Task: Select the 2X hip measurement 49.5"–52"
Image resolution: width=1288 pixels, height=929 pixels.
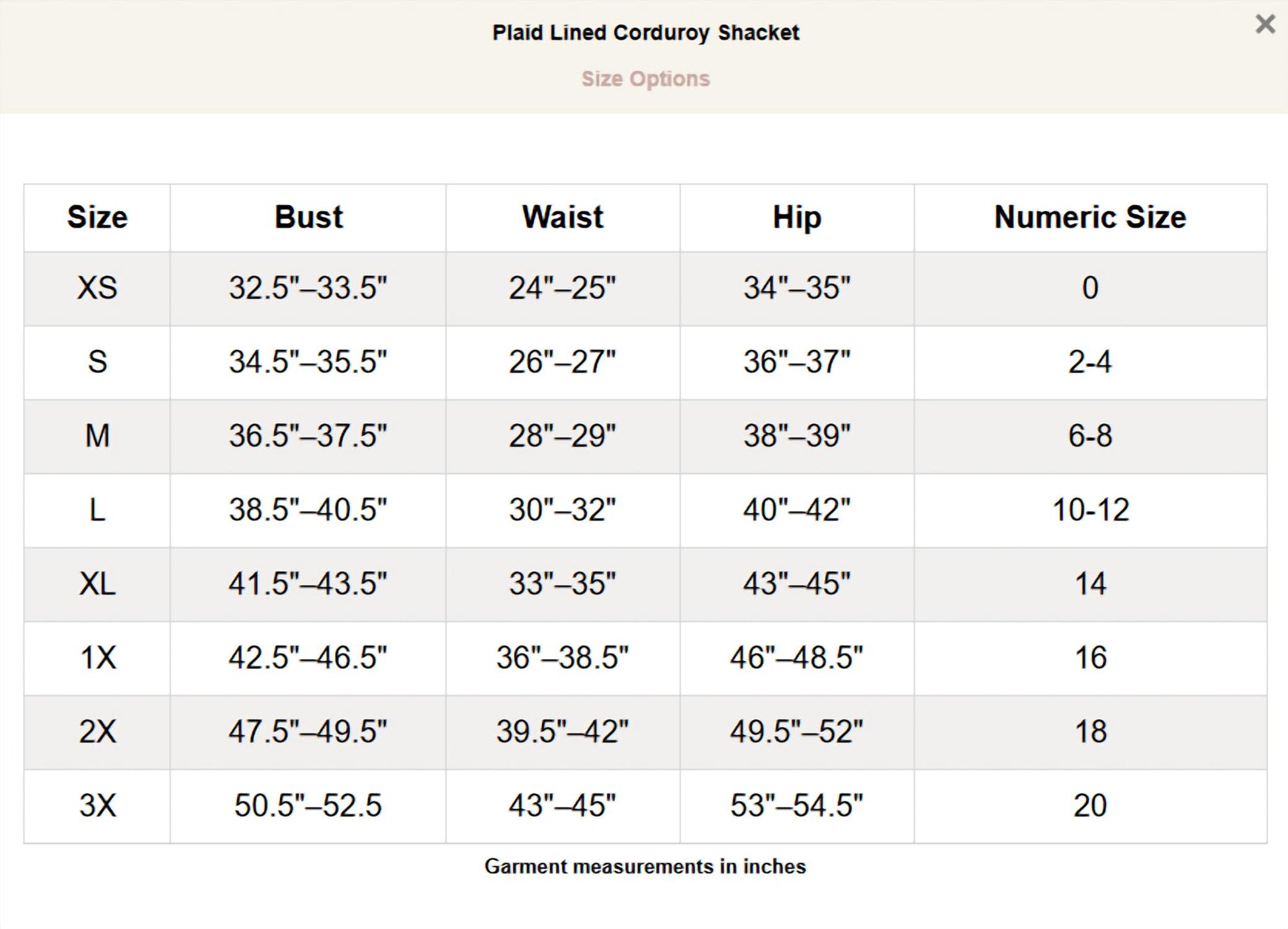Action: (x=797, y=732)
